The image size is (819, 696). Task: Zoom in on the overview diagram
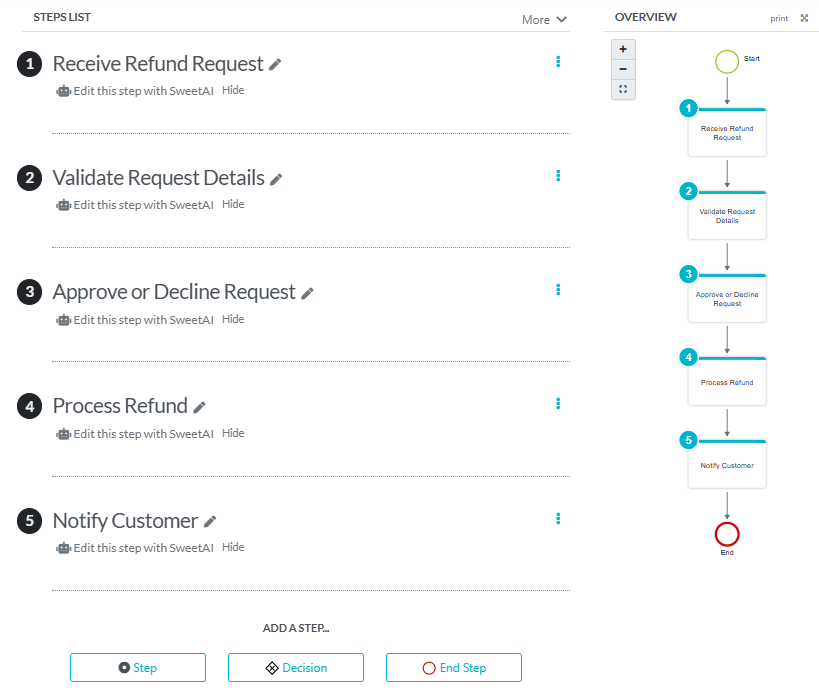tap(623, 49)
